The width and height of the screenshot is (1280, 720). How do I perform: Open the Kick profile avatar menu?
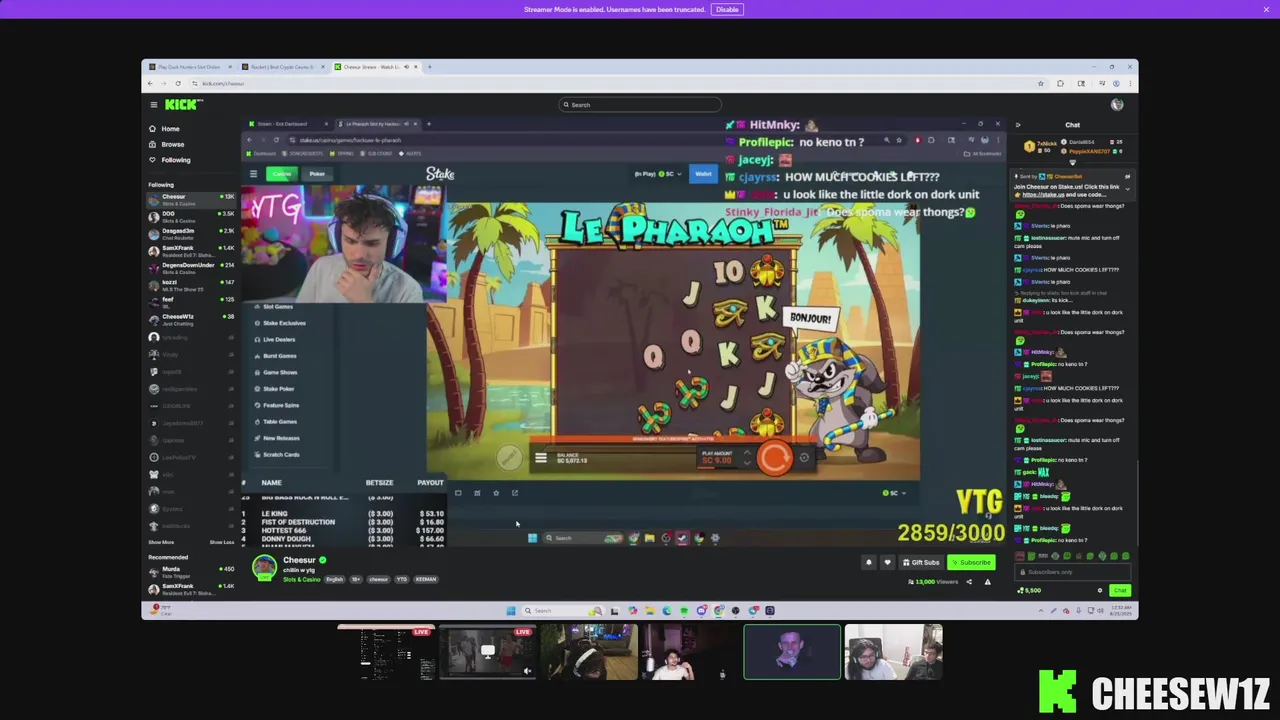[1117, 105]
